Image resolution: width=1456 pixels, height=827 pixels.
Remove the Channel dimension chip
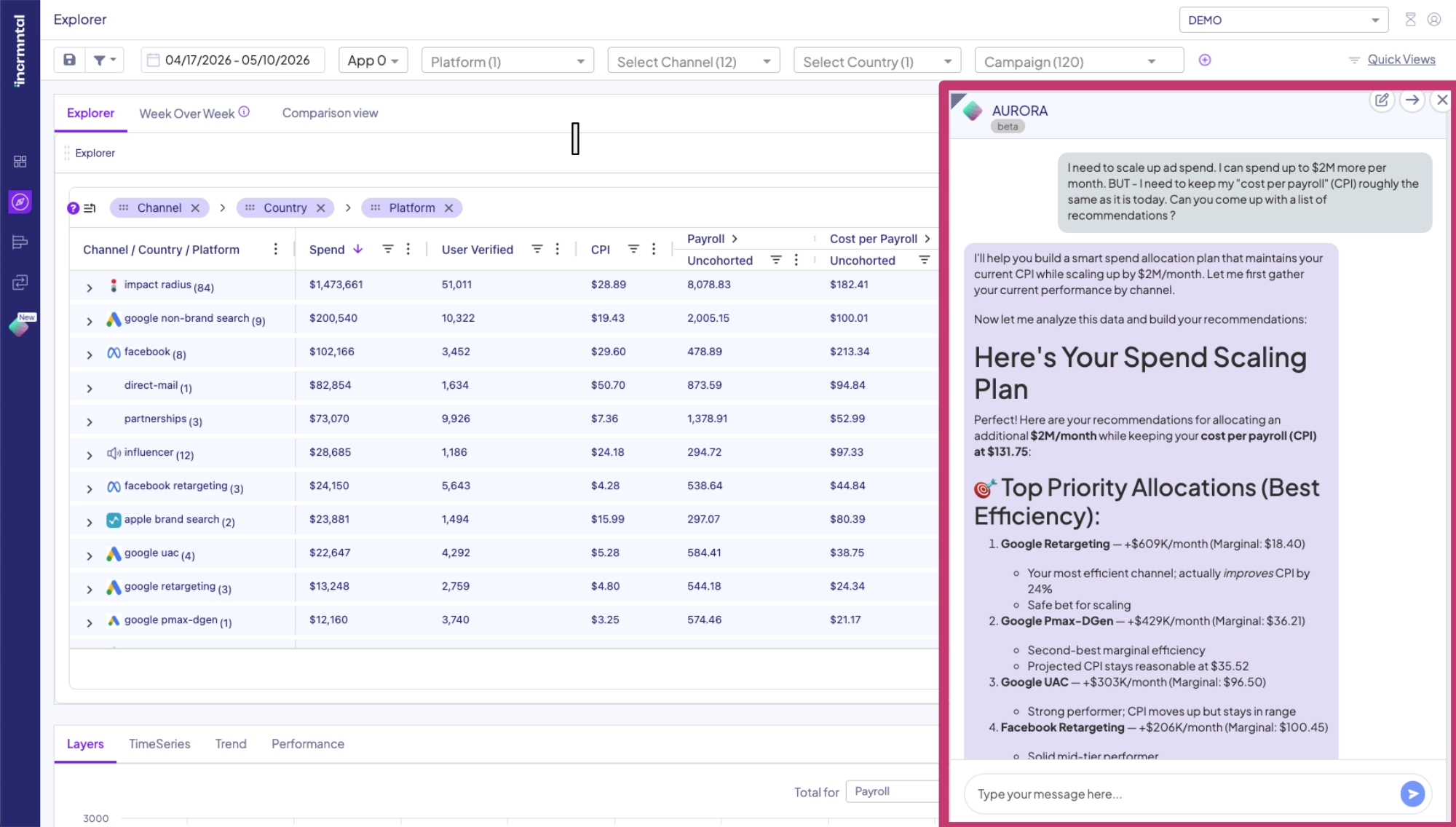pos(195,208)
